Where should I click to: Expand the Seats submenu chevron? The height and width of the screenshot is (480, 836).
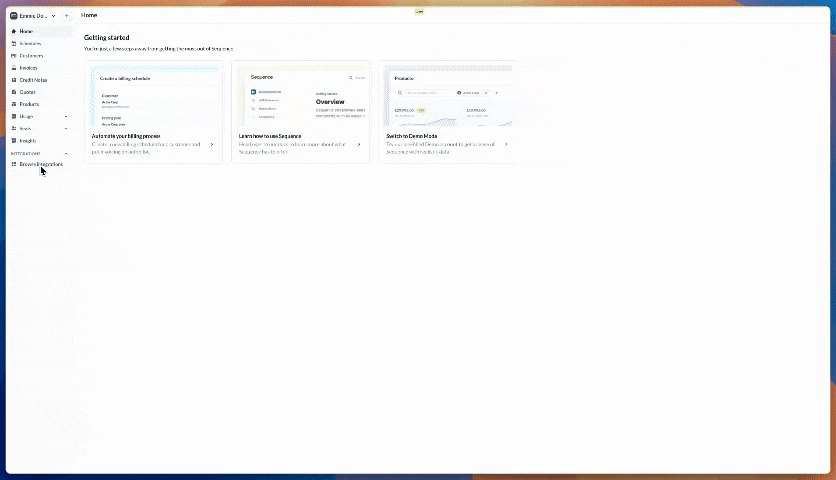coord(66,129)
